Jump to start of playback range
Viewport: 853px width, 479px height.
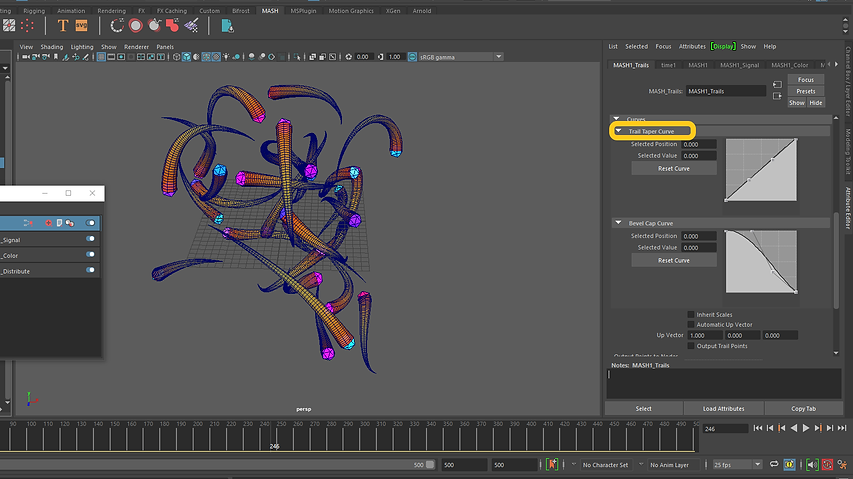[757, 428]
